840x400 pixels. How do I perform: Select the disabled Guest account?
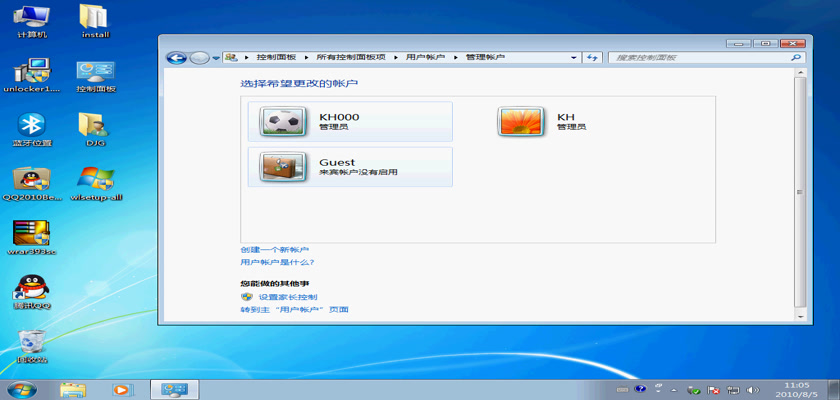346,167
